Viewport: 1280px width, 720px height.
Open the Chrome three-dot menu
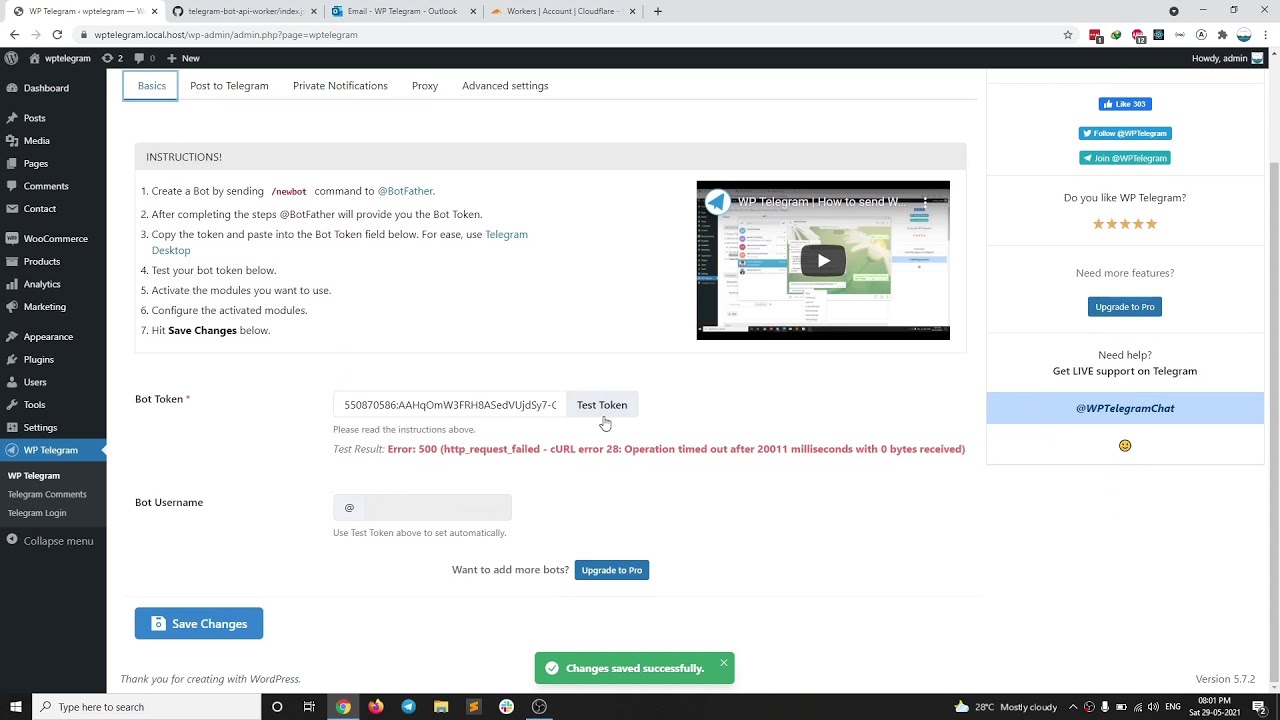pos(1267,35)
